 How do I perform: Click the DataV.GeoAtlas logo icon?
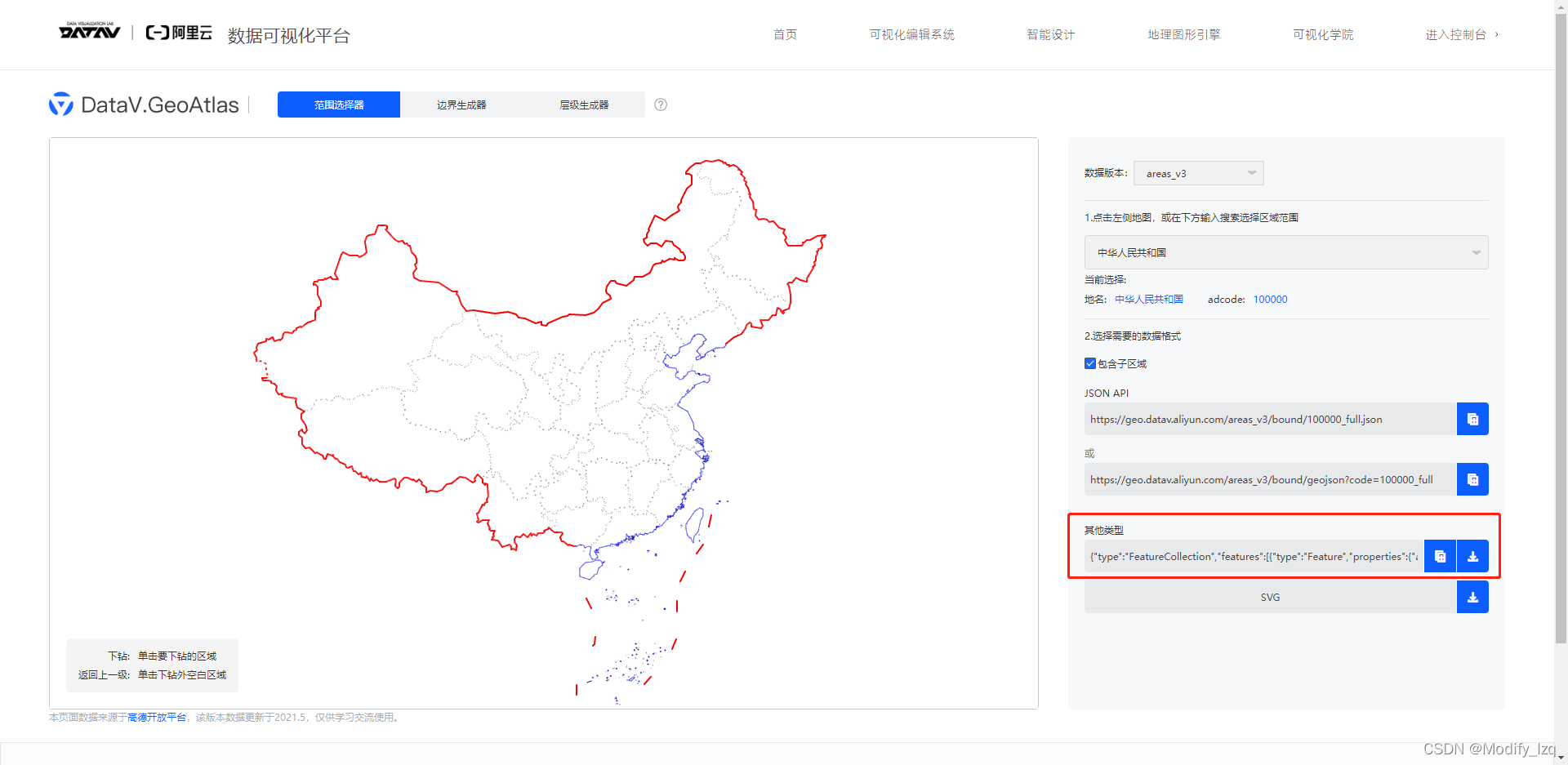pyautogui.click(x=61, y=105)
